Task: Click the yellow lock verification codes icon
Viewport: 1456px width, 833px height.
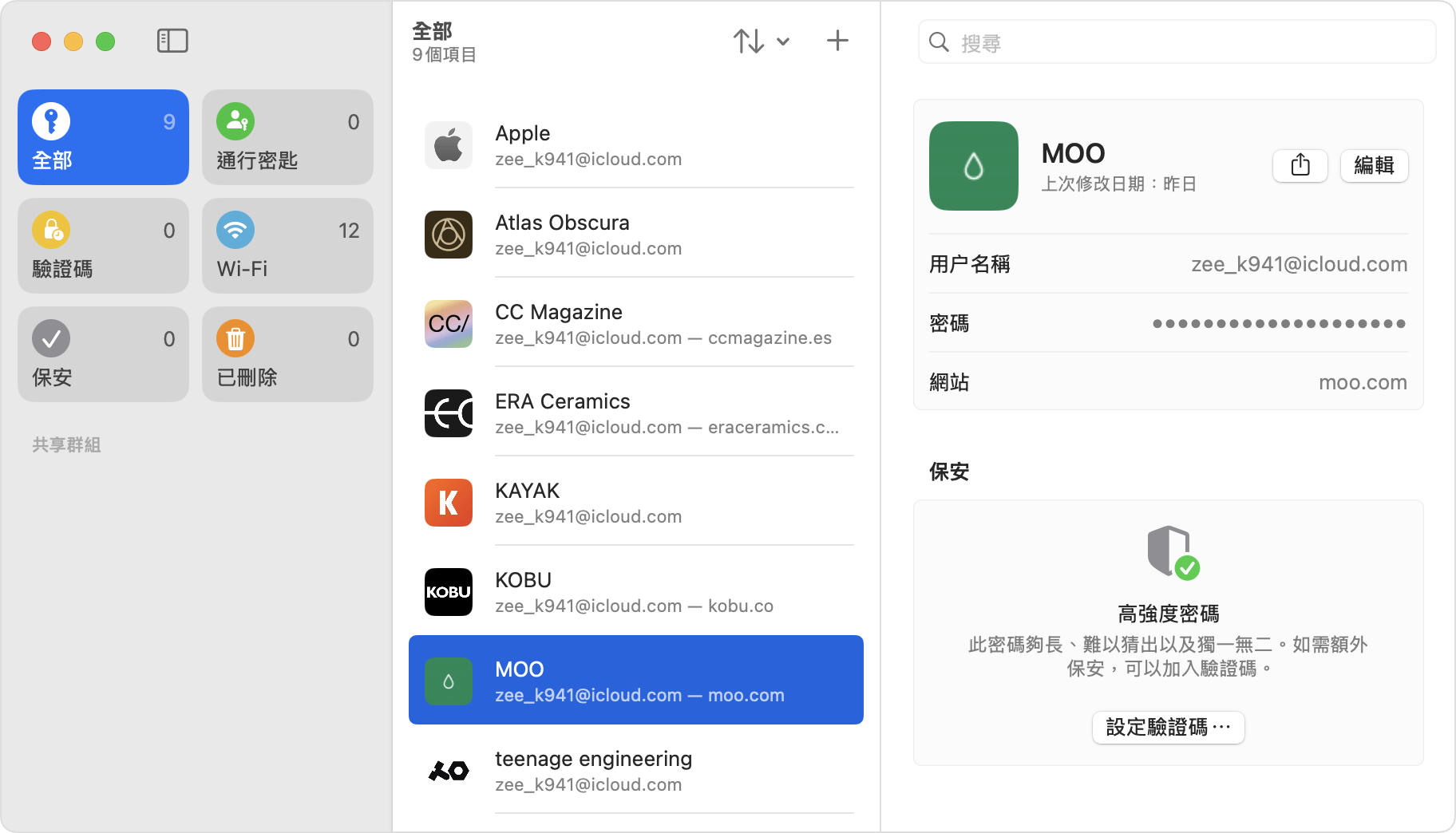Action: (x=51, y=230)
